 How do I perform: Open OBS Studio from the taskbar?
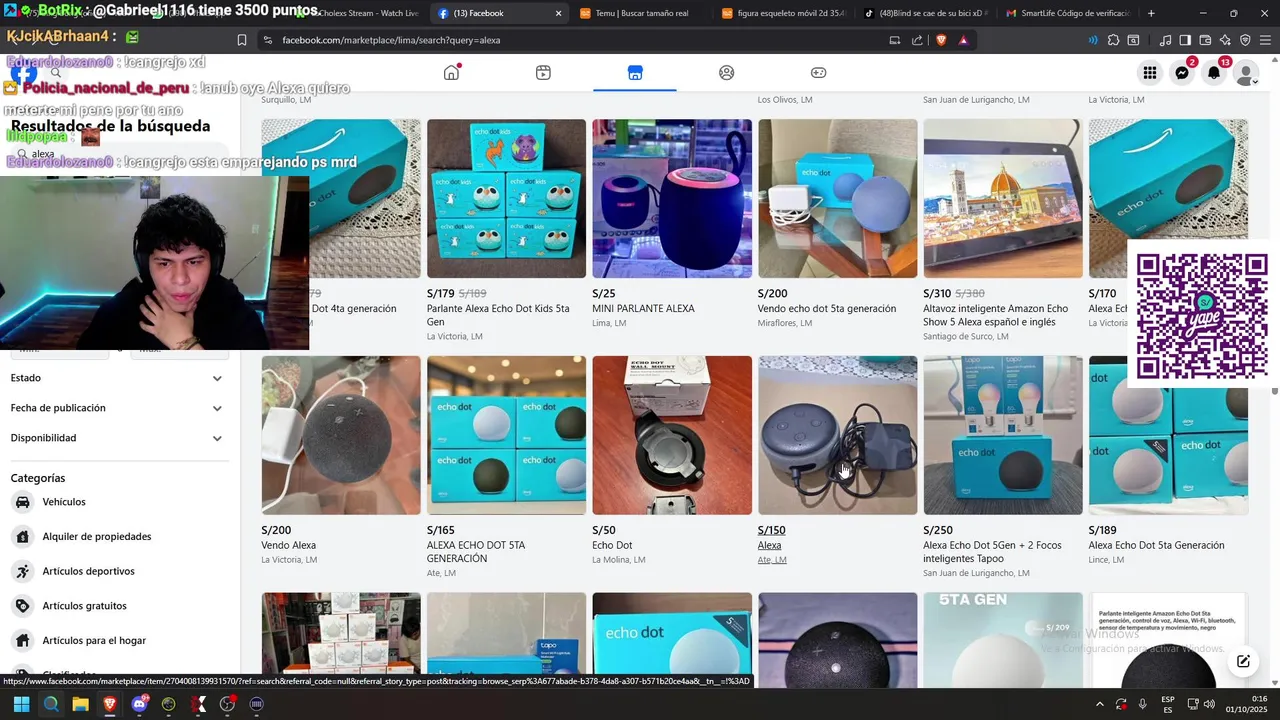228,704
